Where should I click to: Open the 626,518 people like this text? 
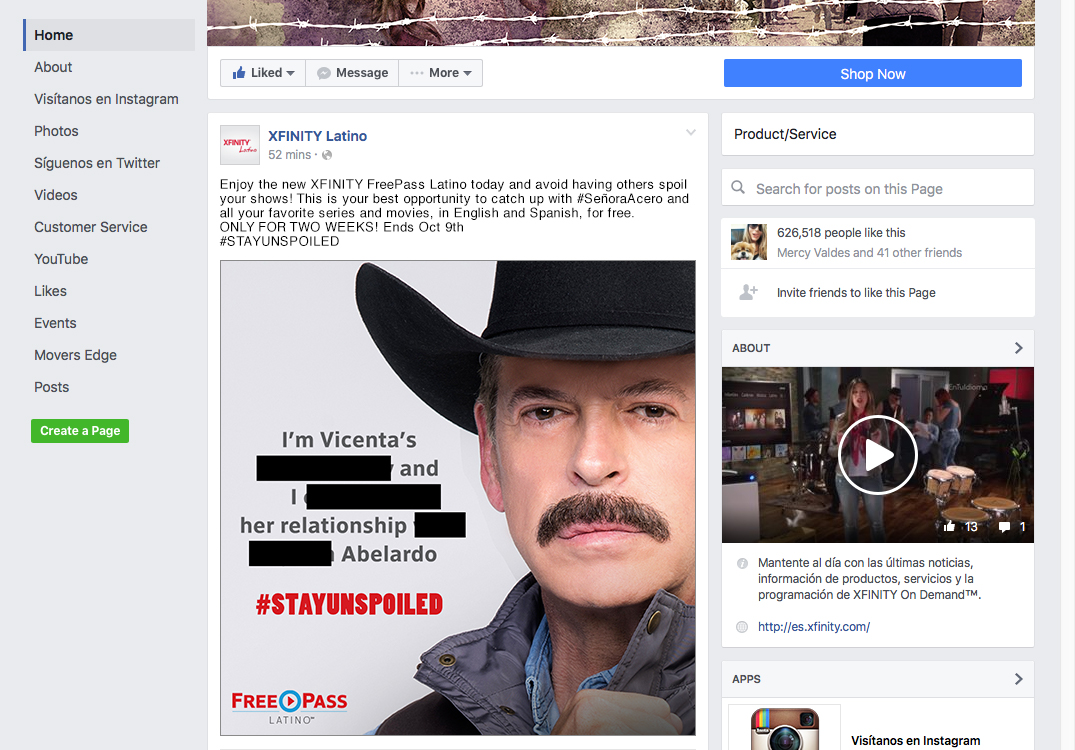841,233
